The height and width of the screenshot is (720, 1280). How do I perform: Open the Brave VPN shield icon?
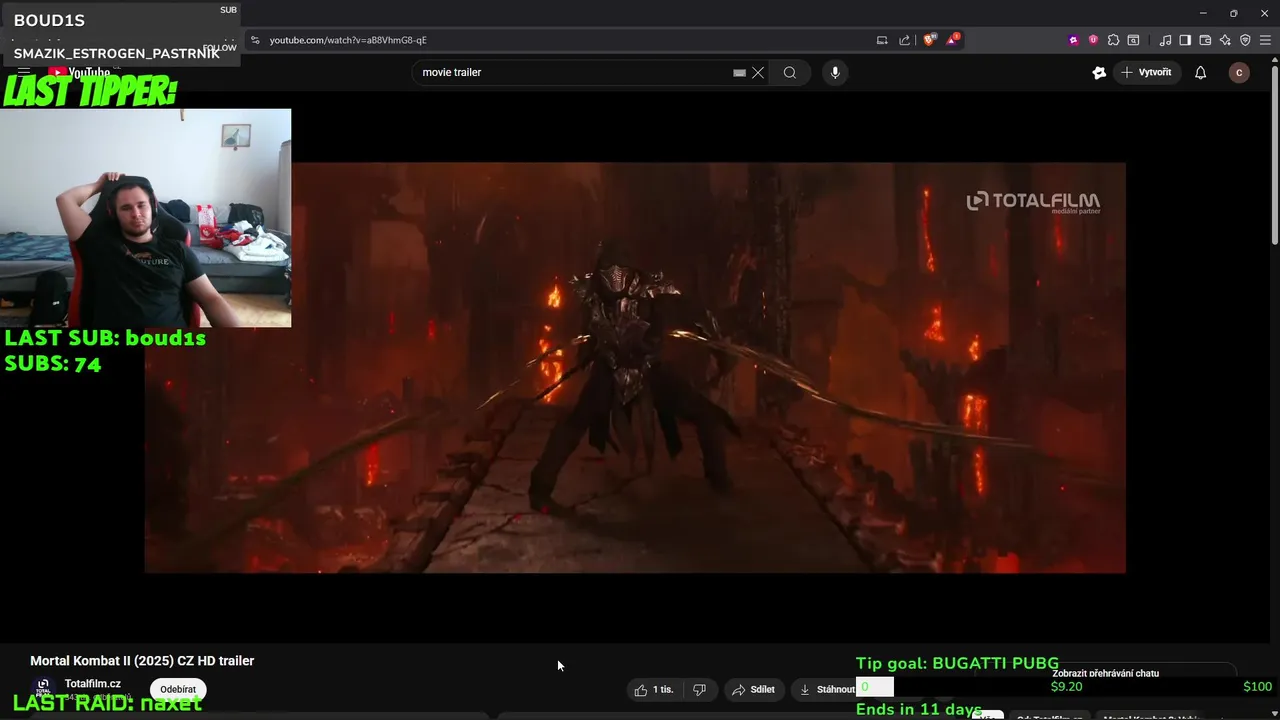click(1245, 40)
